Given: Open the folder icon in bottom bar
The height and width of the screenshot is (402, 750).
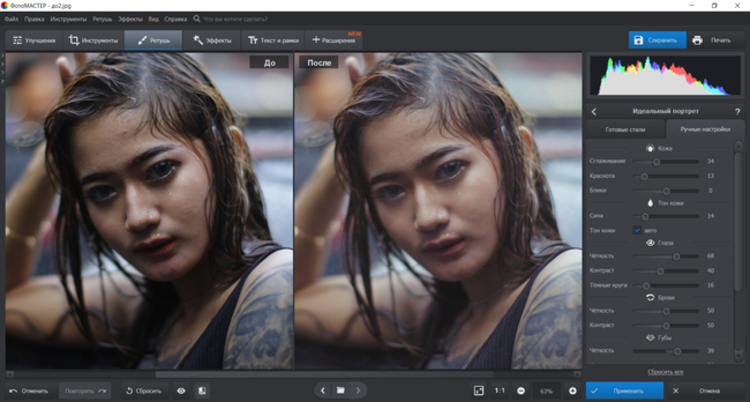Looking at the screenshot, I should (x=340, y=390).
